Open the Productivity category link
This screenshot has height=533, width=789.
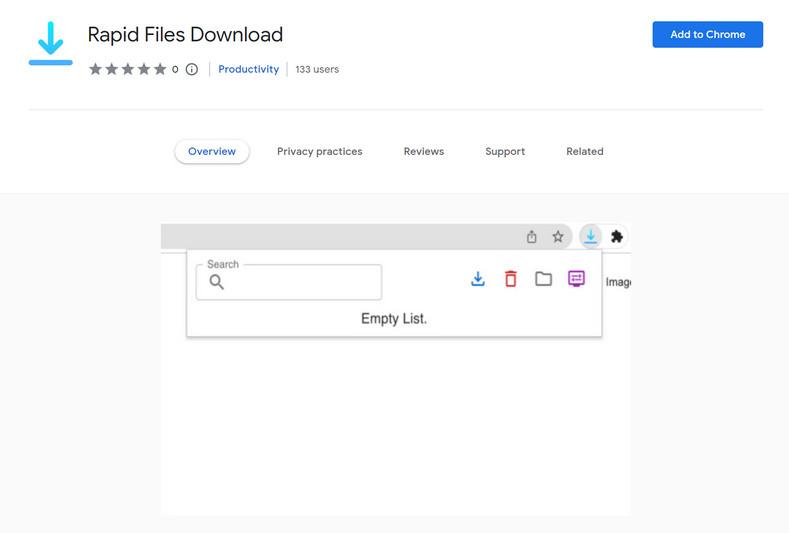[x=249, y=69]
